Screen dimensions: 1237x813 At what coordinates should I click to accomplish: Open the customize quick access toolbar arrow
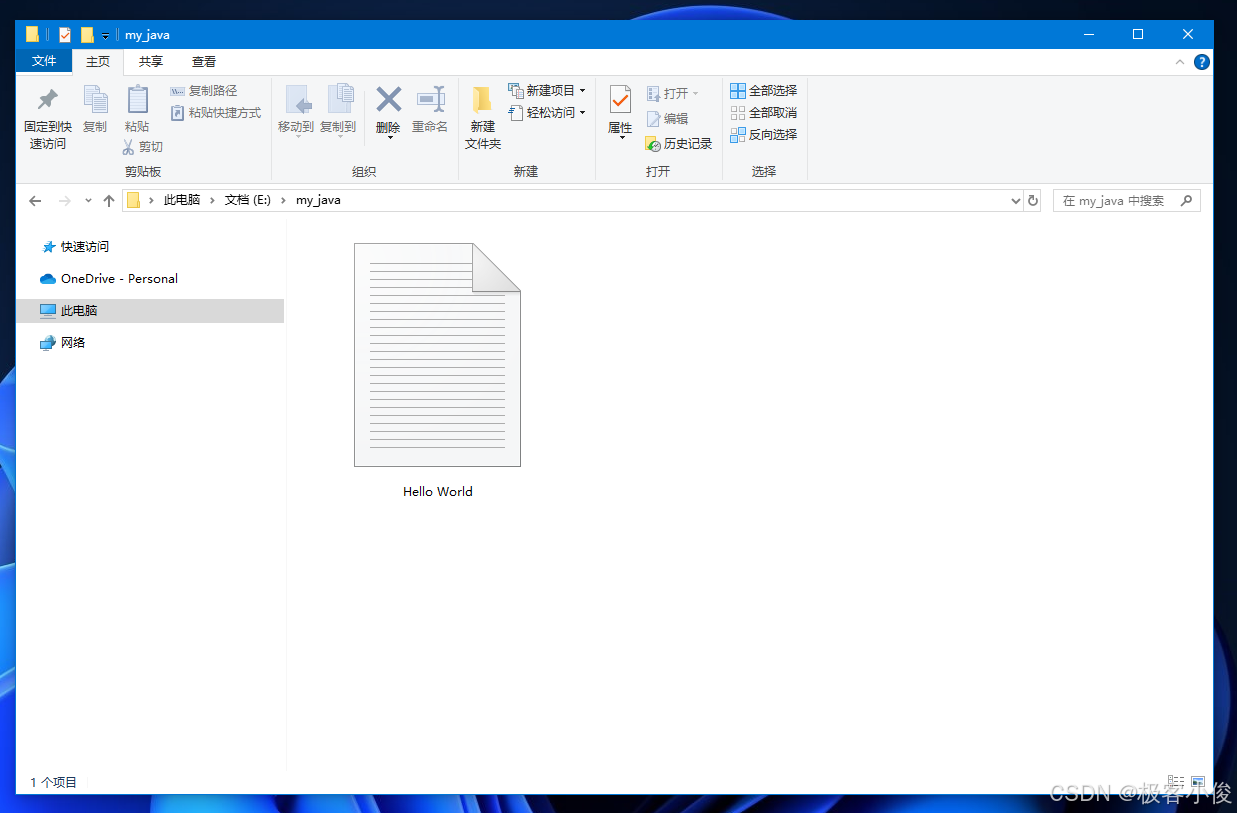pyautogui.click(x=105, y=36)
